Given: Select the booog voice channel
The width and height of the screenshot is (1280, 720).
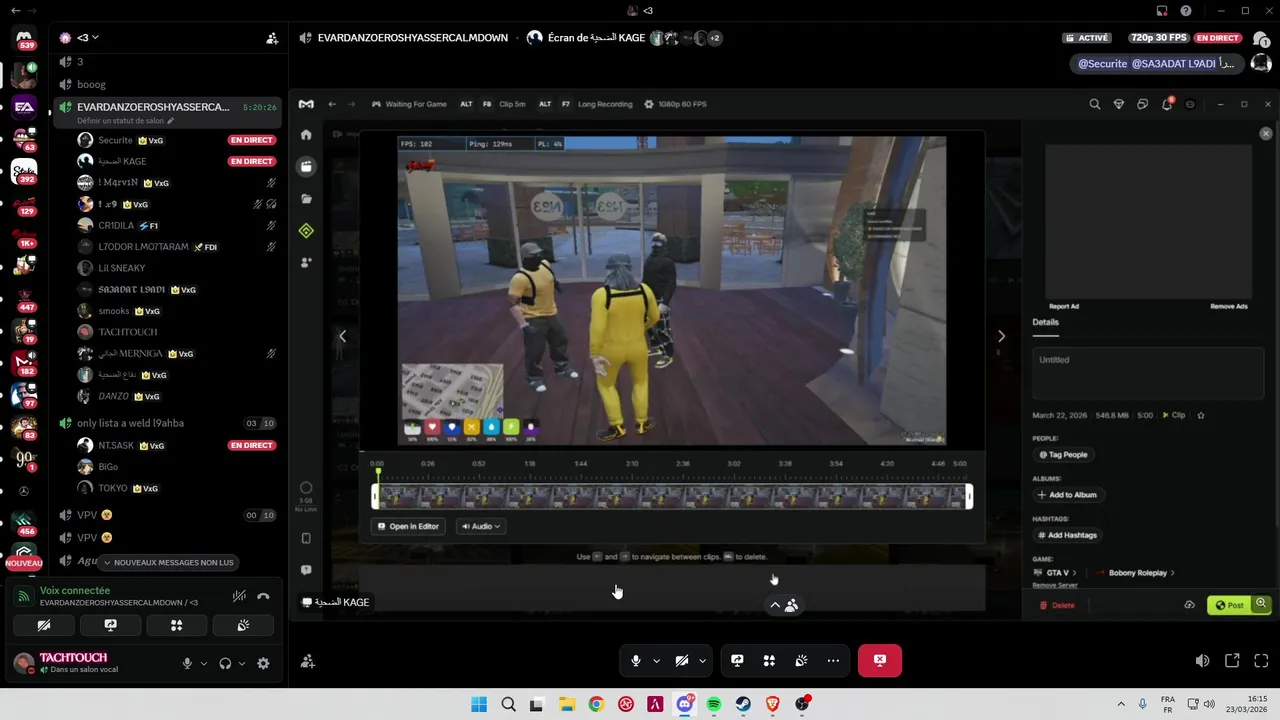Looking at the screenshot, I should tap(167, 84).
